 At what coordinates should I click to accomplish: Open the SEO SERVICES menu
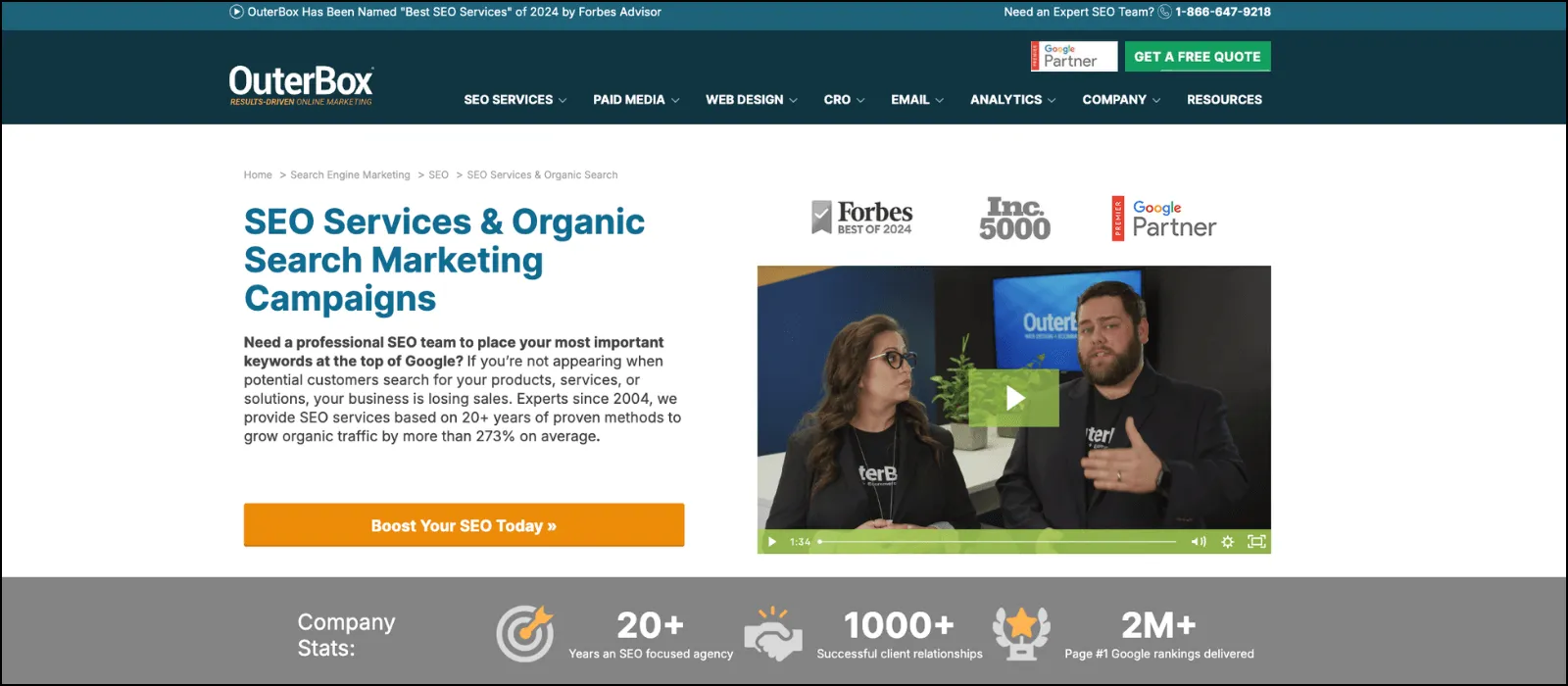coord(509,100)
